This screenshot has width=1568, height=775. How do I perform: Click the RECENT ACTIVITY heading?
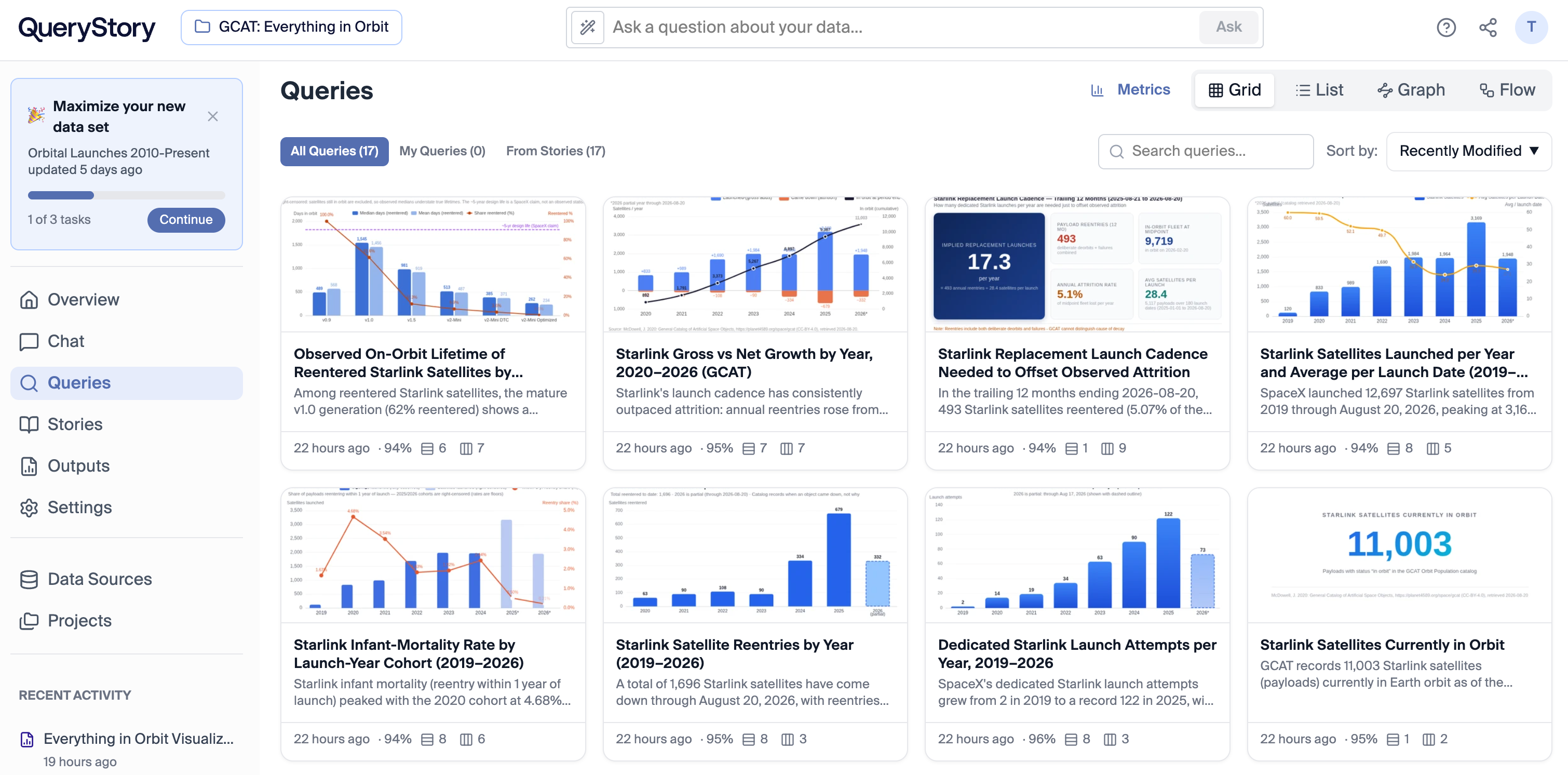coord(75,695)
